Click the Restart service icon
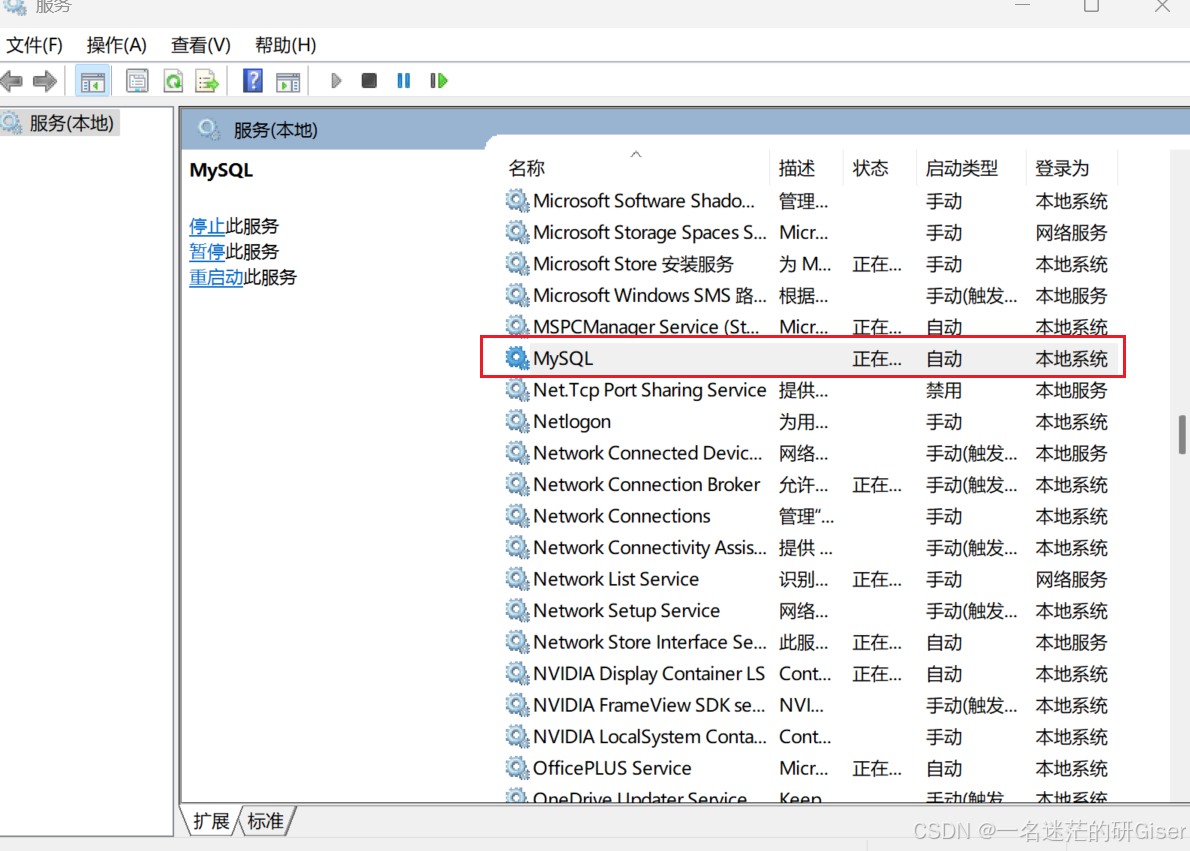 (x=439, y=80)
